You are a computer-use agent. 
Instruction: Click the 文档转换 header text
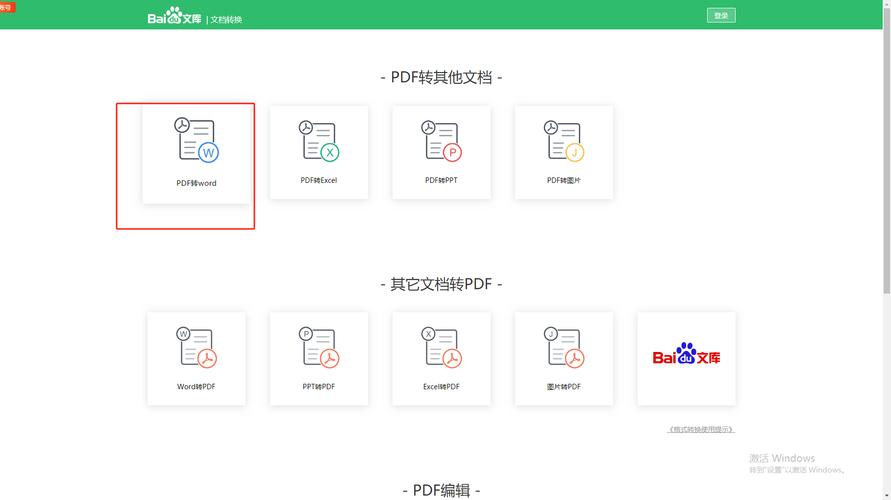tap(226, 19)
